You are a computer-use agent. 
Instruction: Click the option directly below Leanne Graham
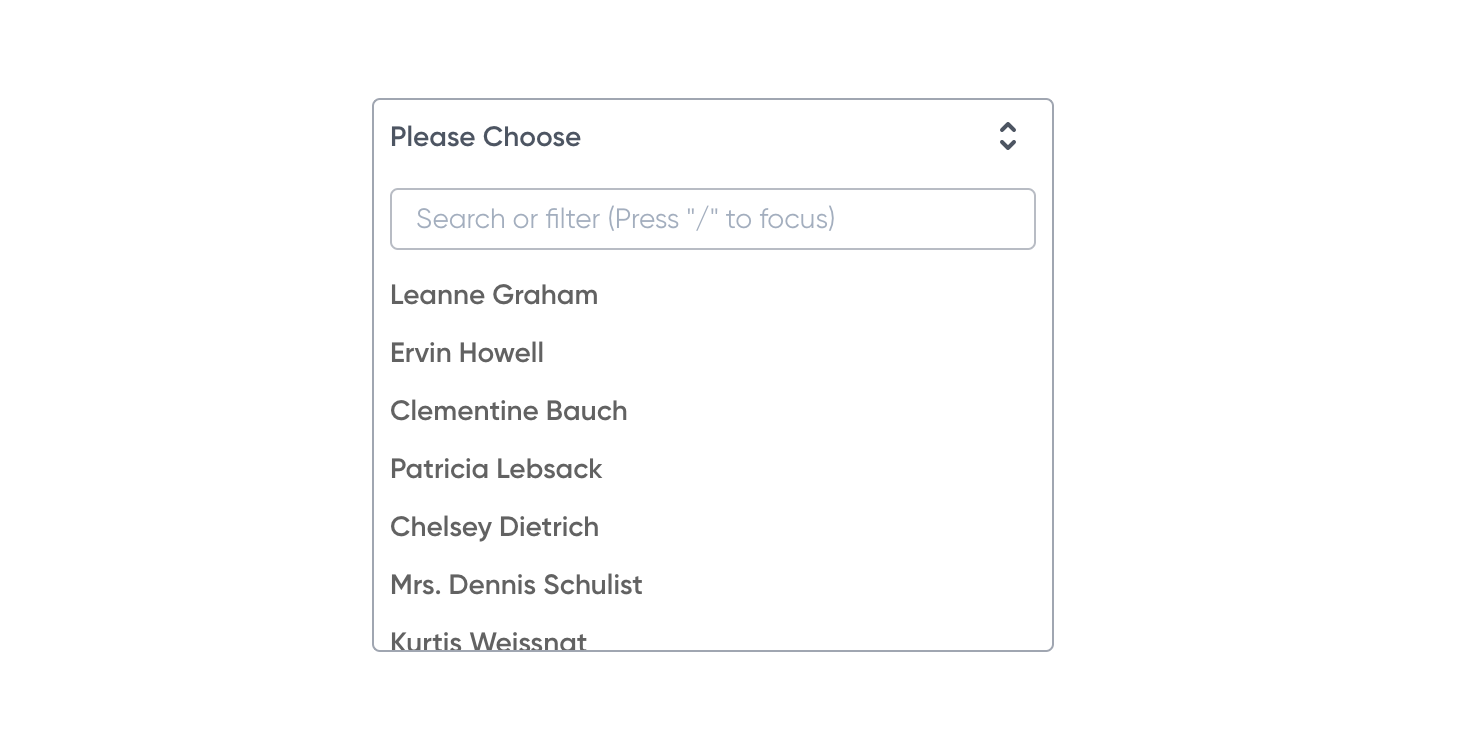pyautogui.click(x=467, y=353)
